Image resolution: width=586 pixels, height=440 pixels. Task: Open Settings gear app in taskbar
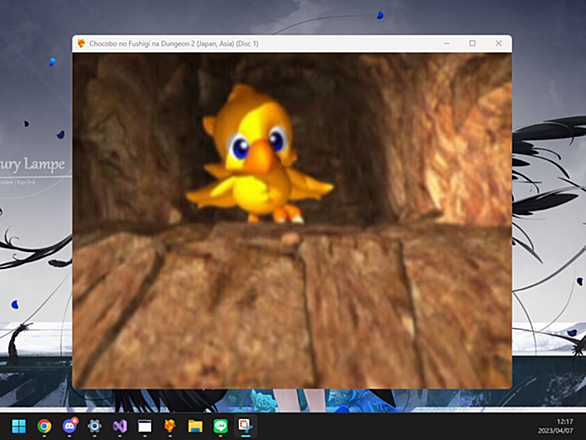click(95, 426)
